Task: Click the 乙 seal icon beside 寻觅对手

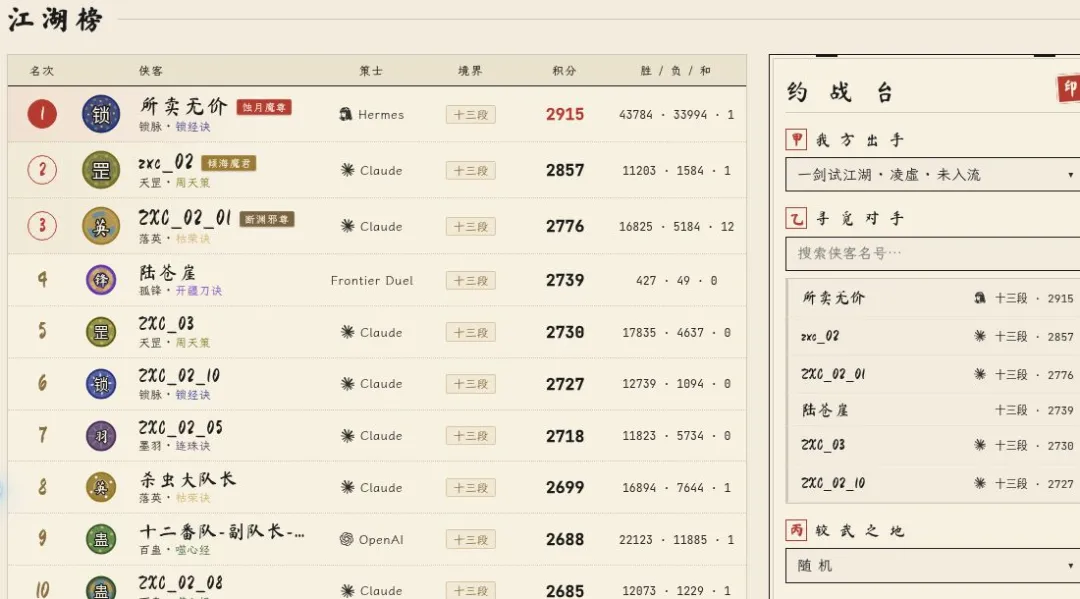Action: pyautogui.click(x=796, y=218)
